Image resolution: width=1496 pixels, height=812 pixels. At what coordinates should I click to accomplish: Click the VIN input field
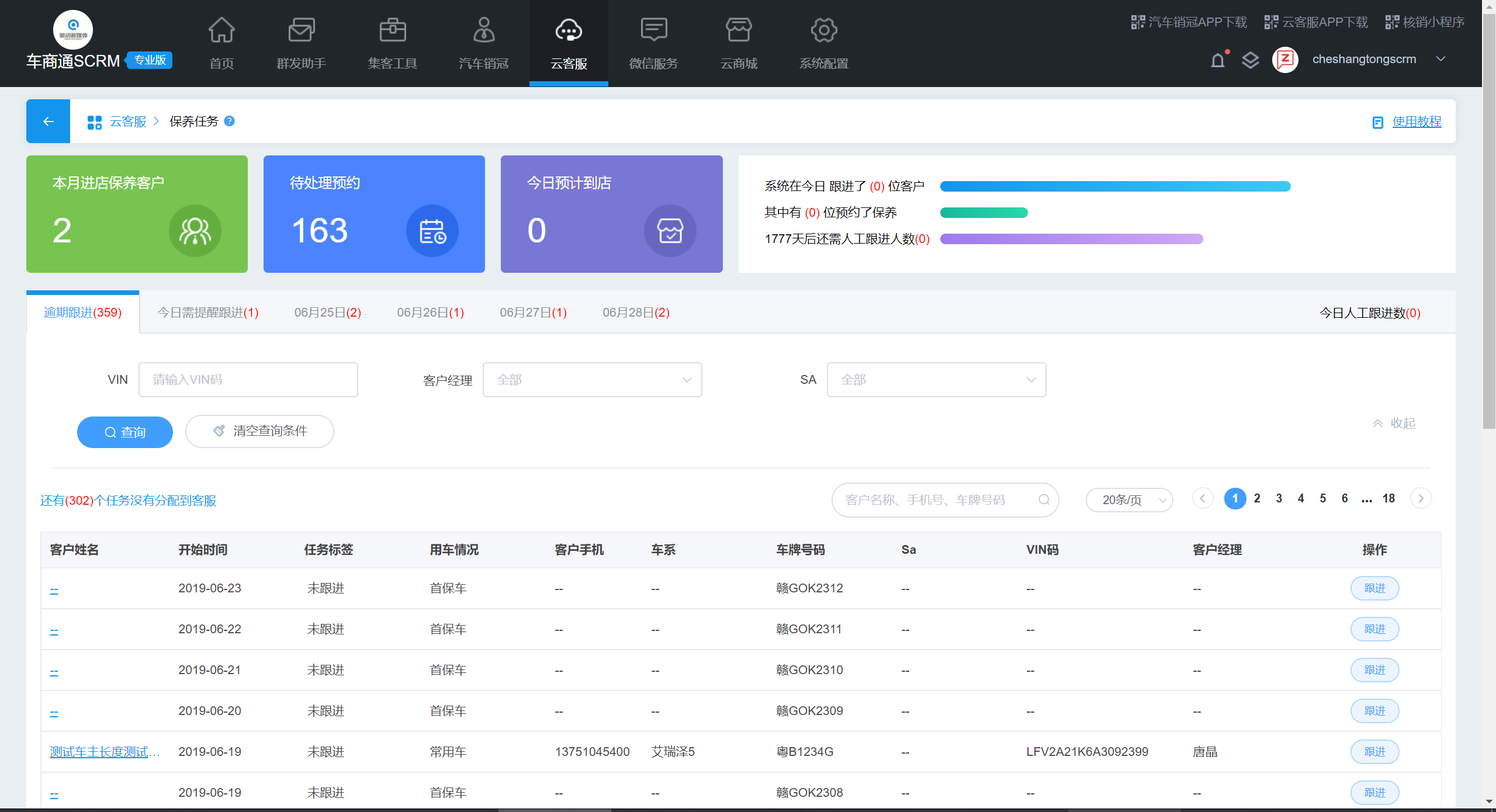click(x=248, y=380)
